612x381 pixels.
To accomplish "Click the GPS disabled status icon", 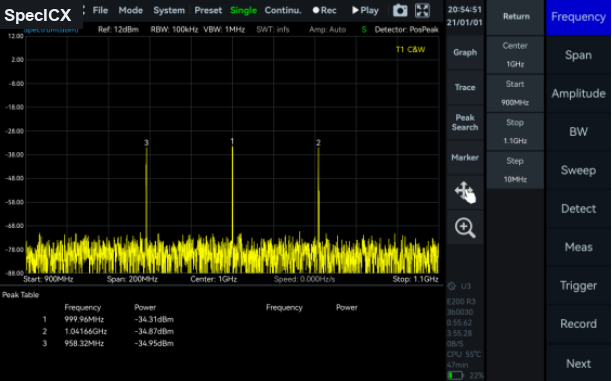I will [x=452, y=286].
